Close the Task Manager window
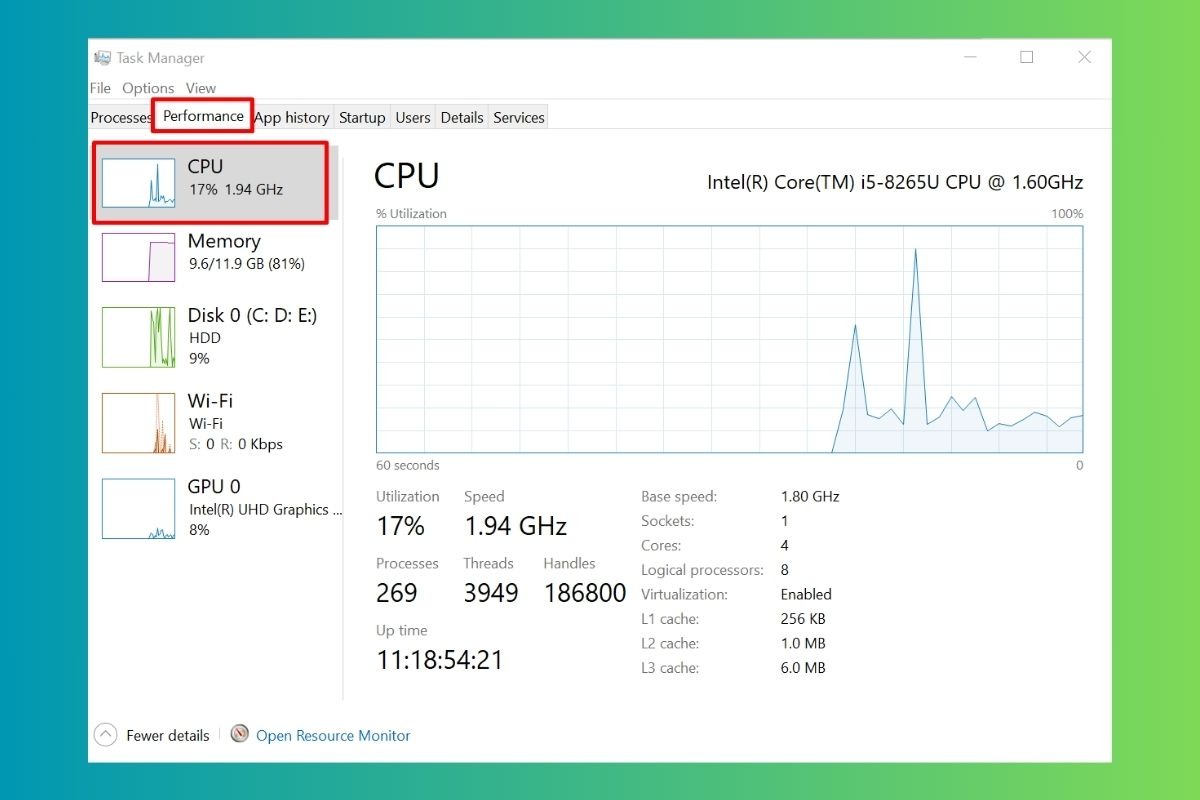Image resolution: width=1200 pixels, height=800 pixels. pos(1084,58)
